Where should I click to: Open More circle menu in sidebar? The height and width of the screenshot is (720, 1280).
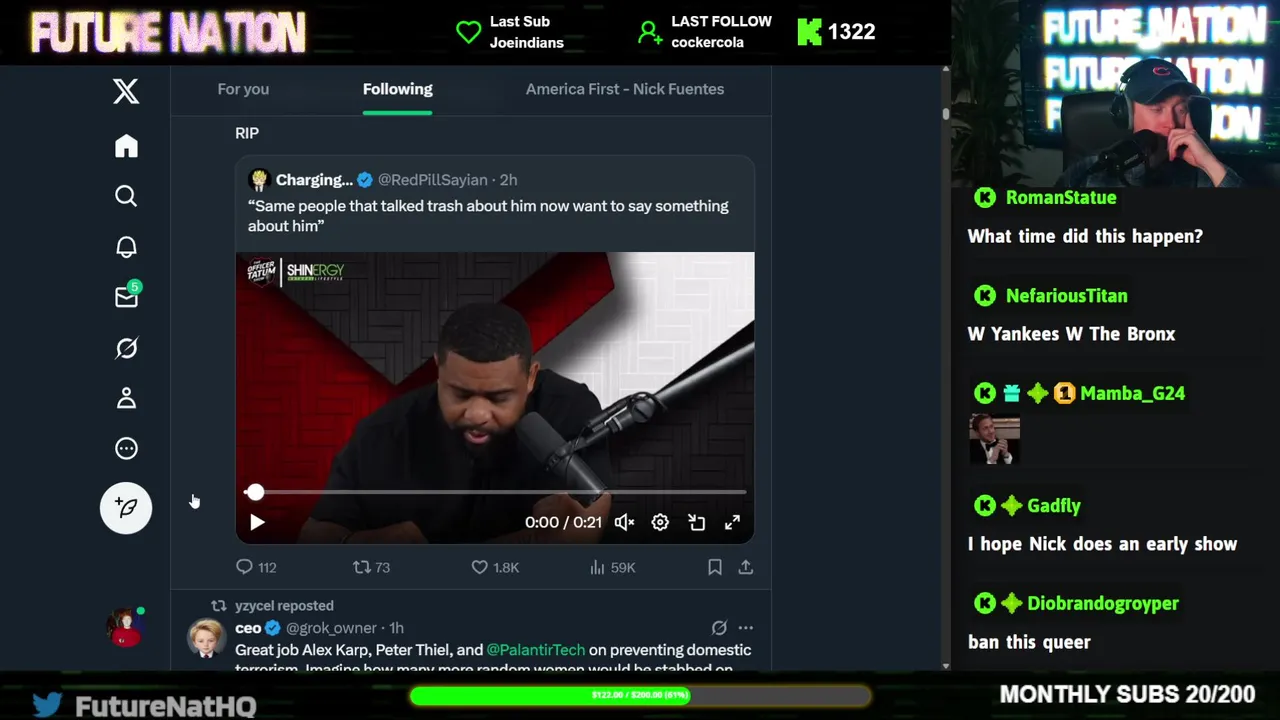coord(126,449)
